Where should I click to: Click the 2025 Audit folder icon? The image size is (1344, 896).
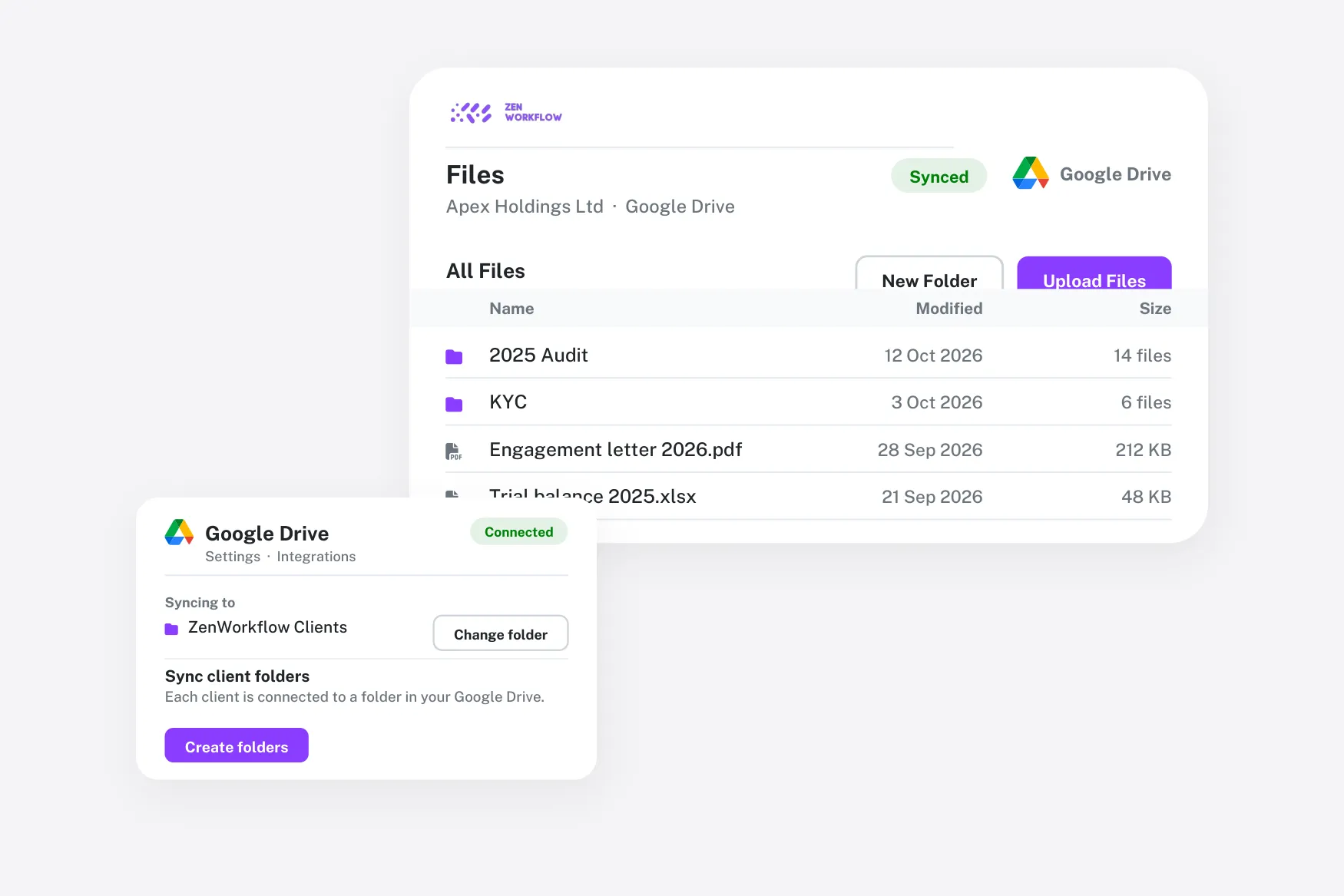[x=454, y=356]
